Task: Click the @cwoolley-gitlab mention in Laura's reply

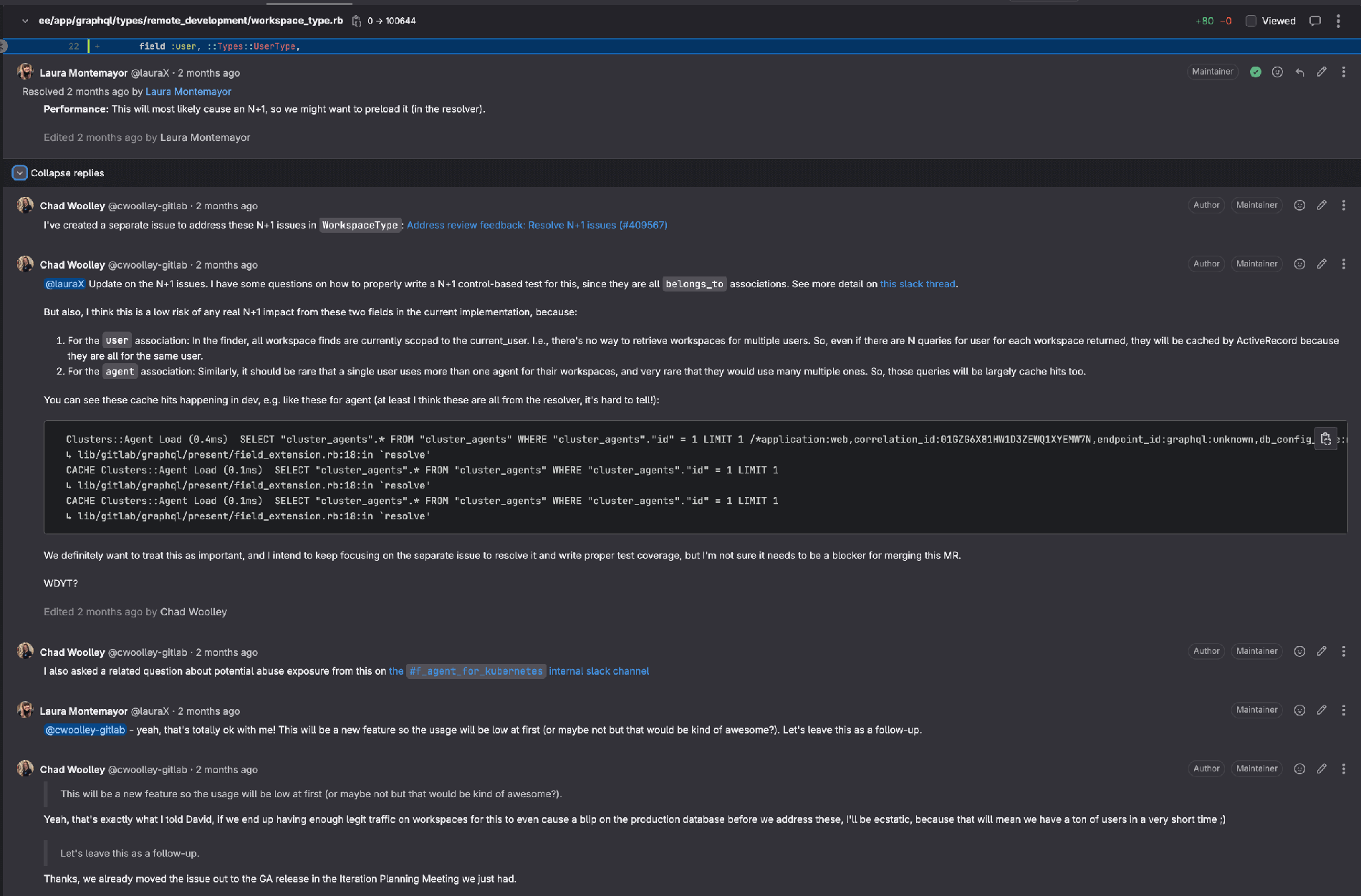Action: (x=85, y=730)
